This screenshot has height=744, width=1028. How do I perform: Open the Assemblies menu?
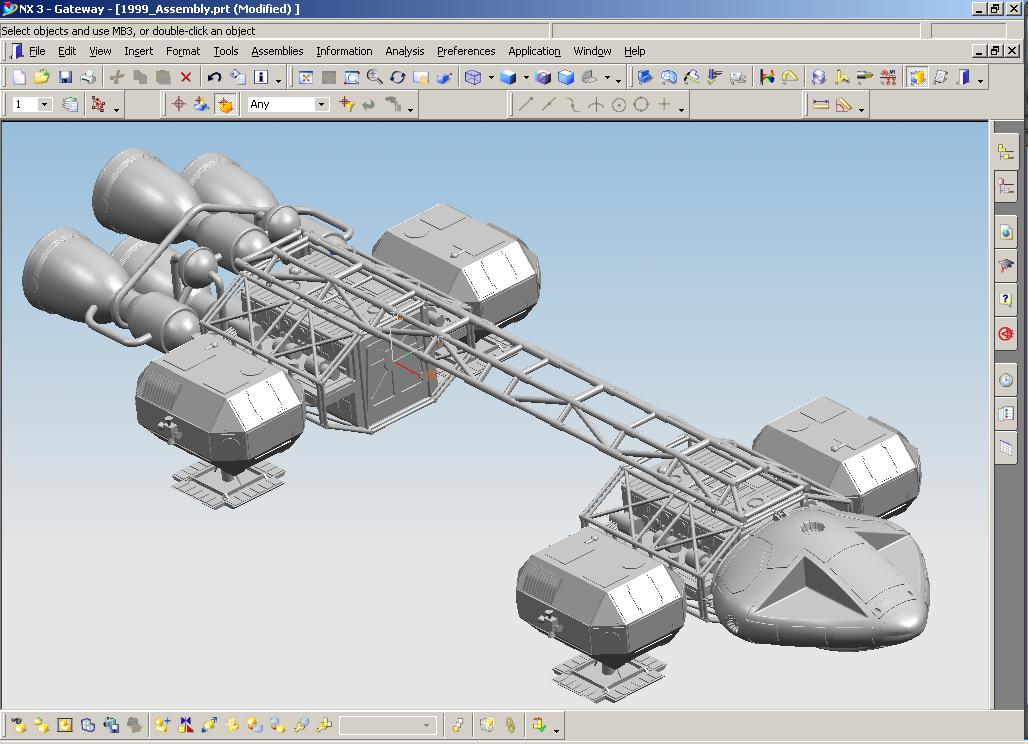point(277,51)
